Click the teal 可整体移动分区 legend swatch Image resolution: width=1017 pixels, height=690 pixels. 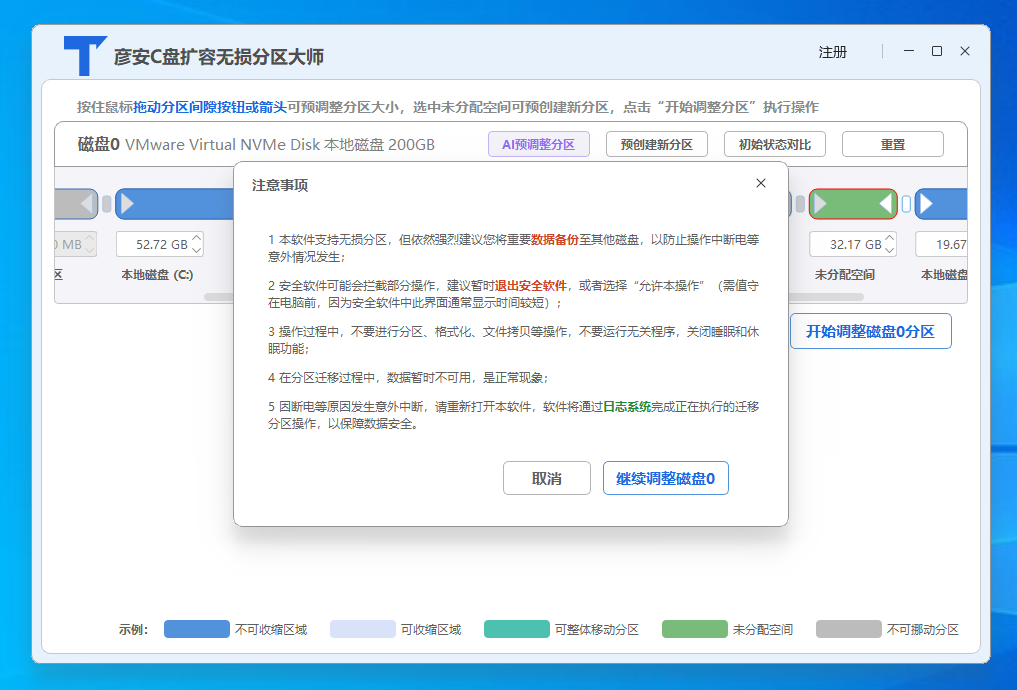click(x=517, y=629)
